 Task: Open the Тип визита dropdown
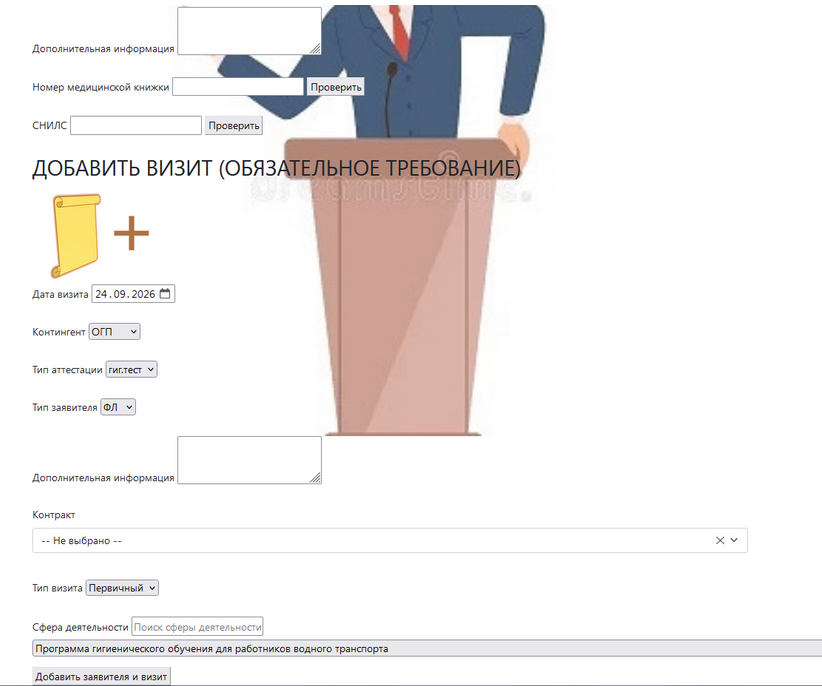pos(122,588)
